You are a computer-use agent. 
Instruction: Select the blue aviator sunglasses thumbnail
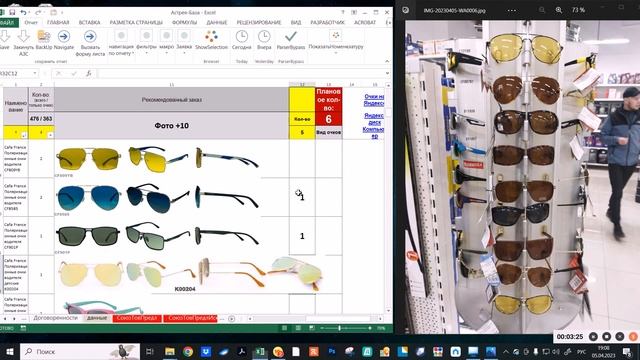pyautogui.click(x=89, y=198)
